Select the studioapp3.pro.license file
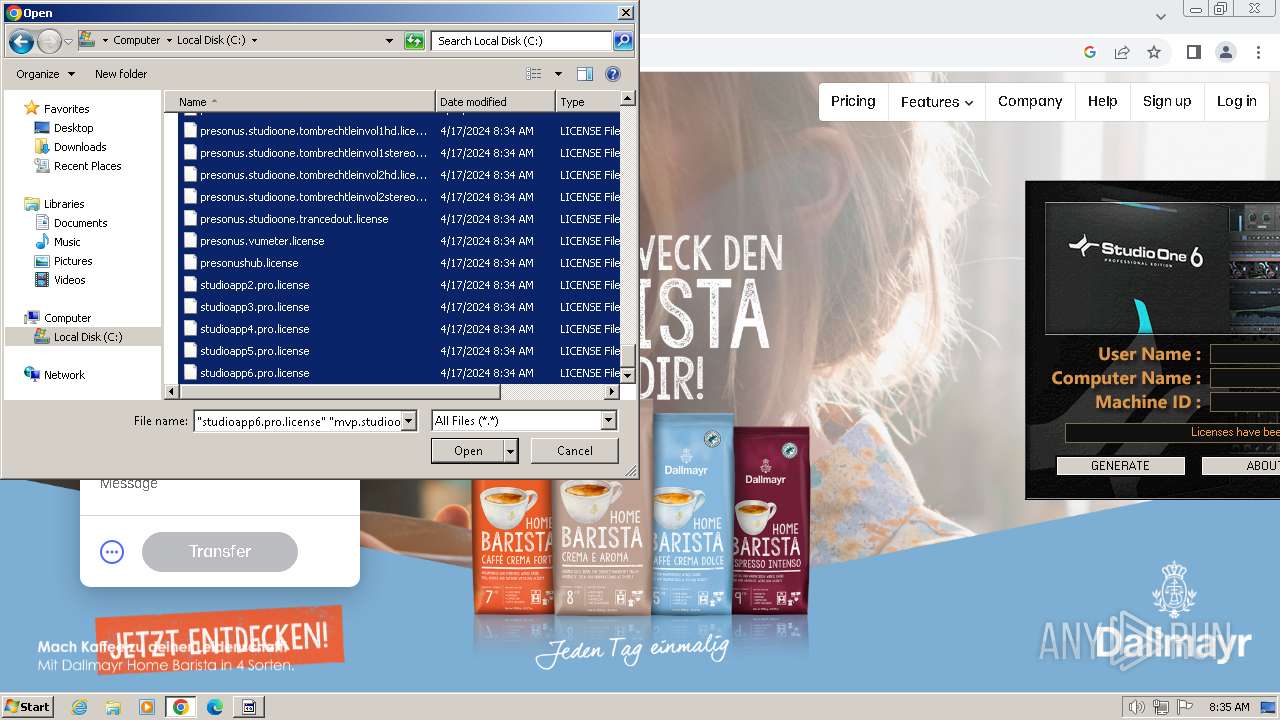 tap(254, 307)
